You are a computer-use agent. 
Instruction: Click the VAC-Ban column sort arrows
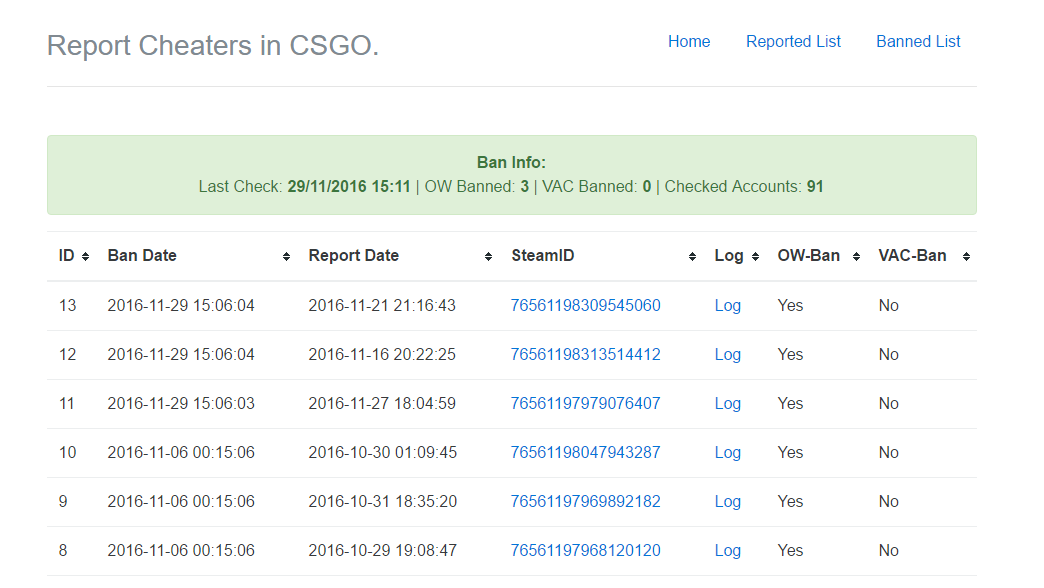966,257
